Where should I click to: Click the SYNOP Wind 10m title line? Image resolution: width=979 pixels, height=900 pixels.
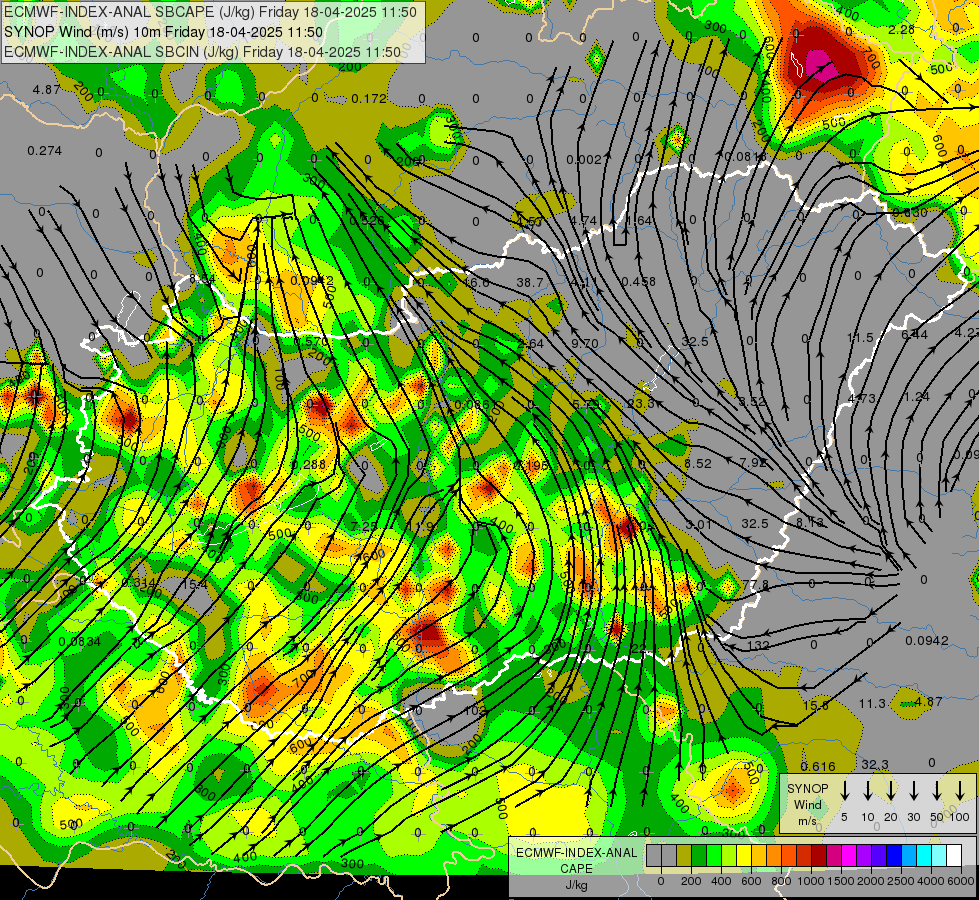point(163,32)
